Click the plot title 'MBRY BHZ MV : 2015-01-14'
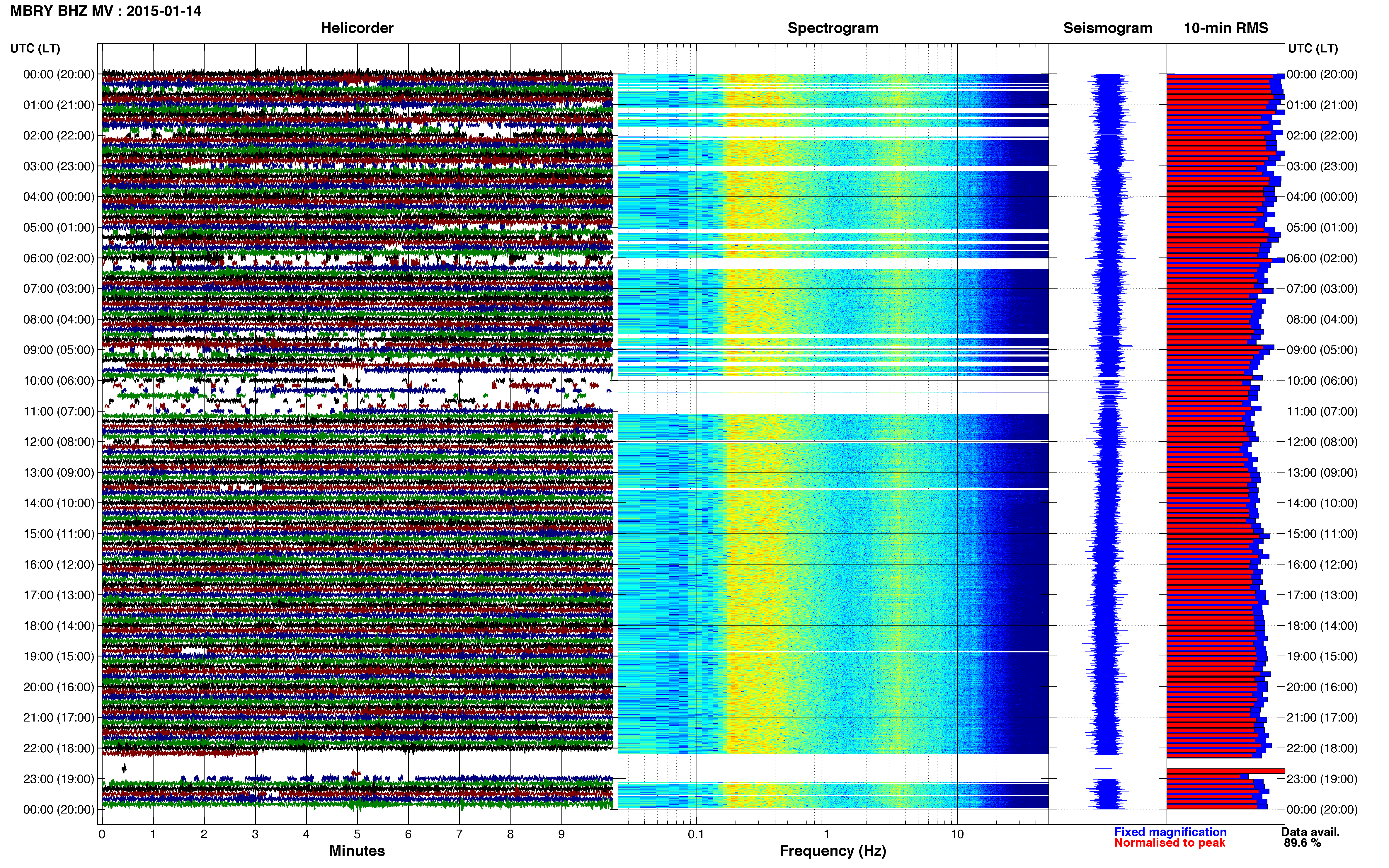Image resolution: width=1389 pixels, height=868 pixels. pyautogui.click(x=106, y=11)
